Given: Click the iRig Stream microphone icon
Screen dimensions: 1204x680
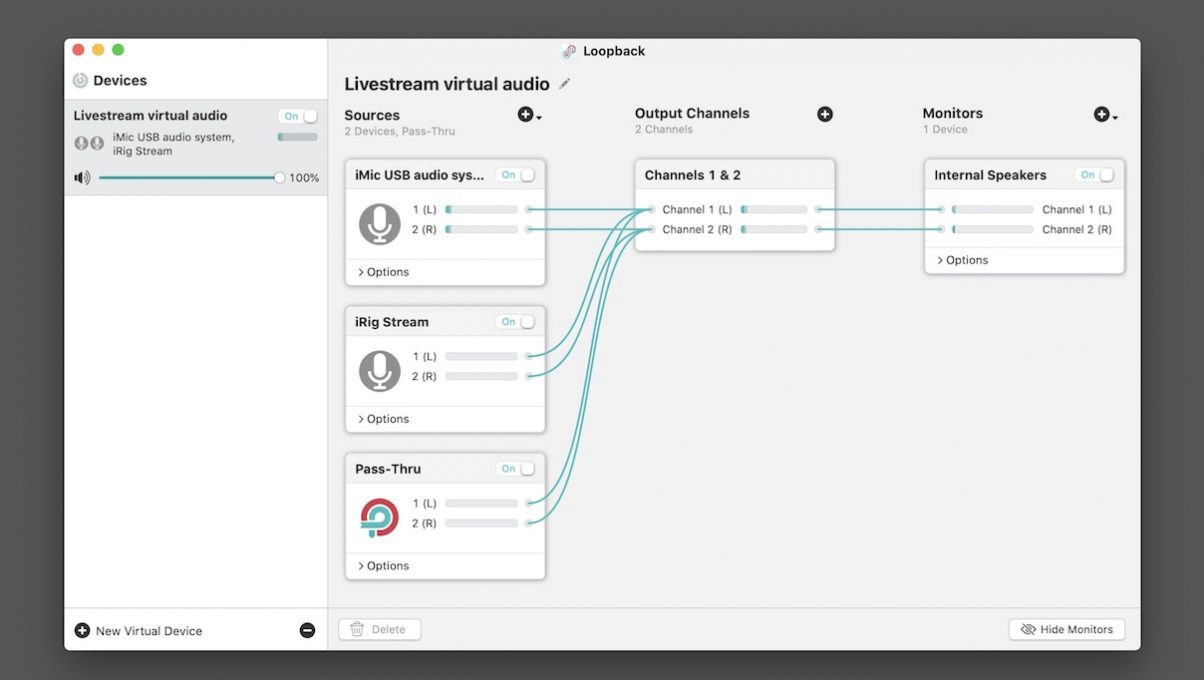Looking at the screenshot, I should pos(380,371).
